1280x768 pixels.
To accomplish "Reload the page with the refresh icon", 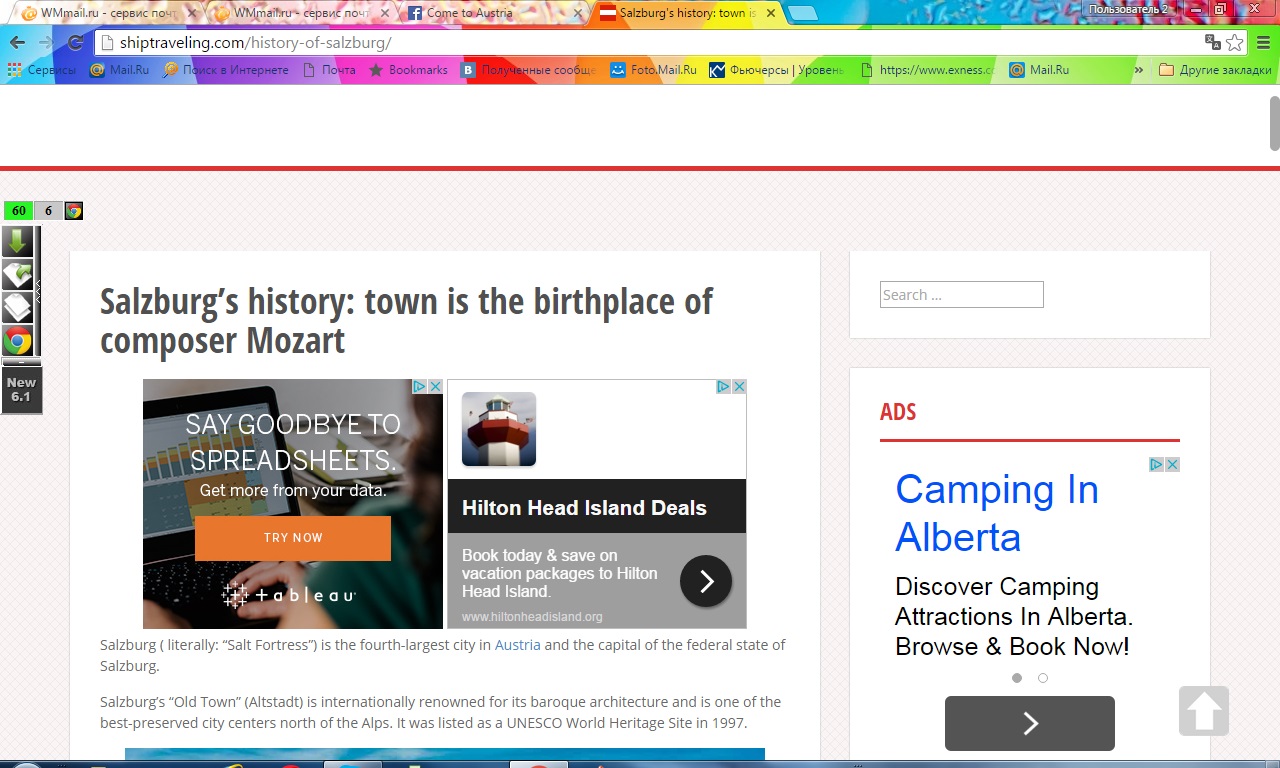I will (x=75, y=43).
